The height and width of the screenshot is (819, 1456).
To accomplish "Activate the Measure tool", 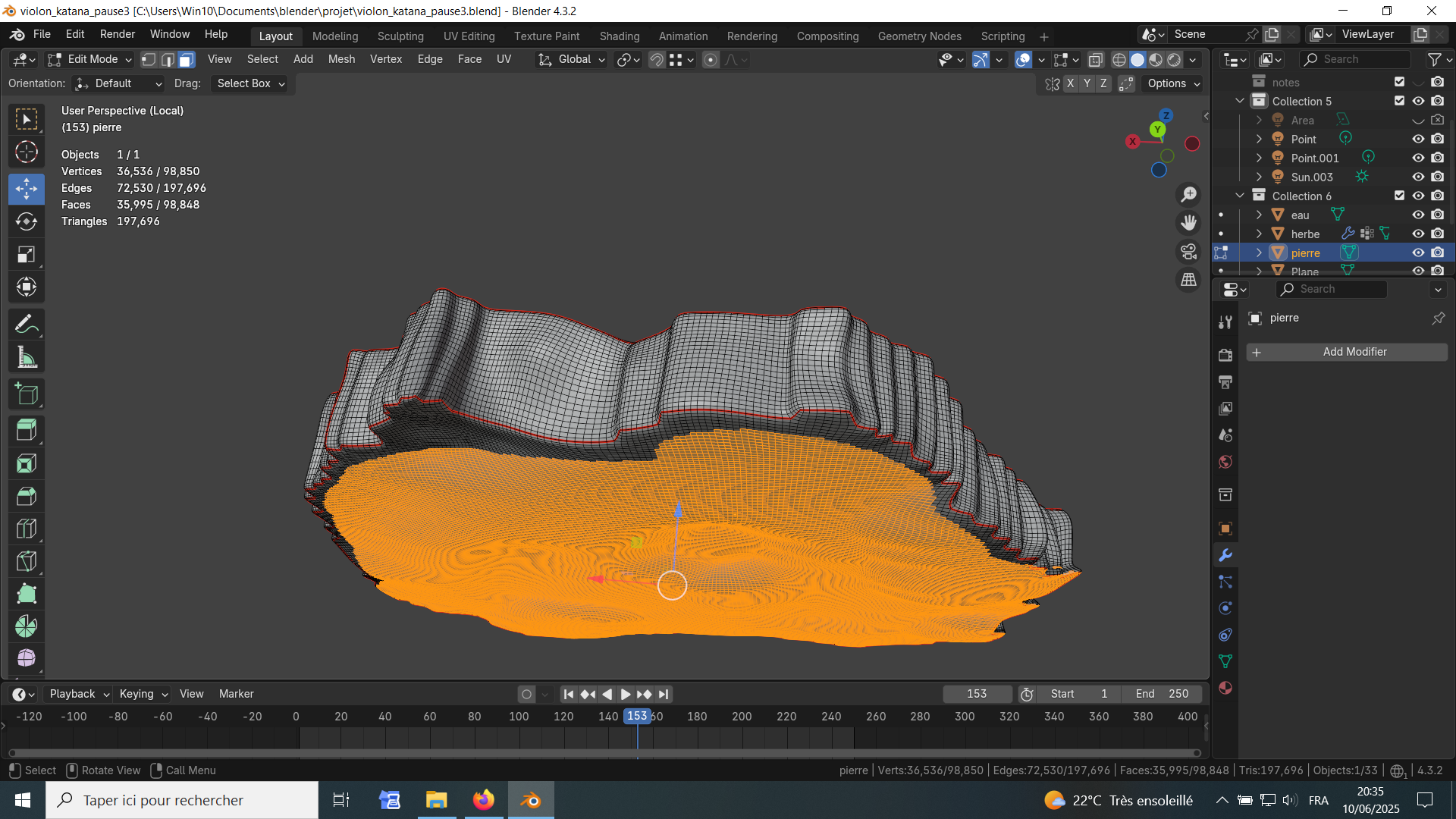I will [x=26, y=357].
